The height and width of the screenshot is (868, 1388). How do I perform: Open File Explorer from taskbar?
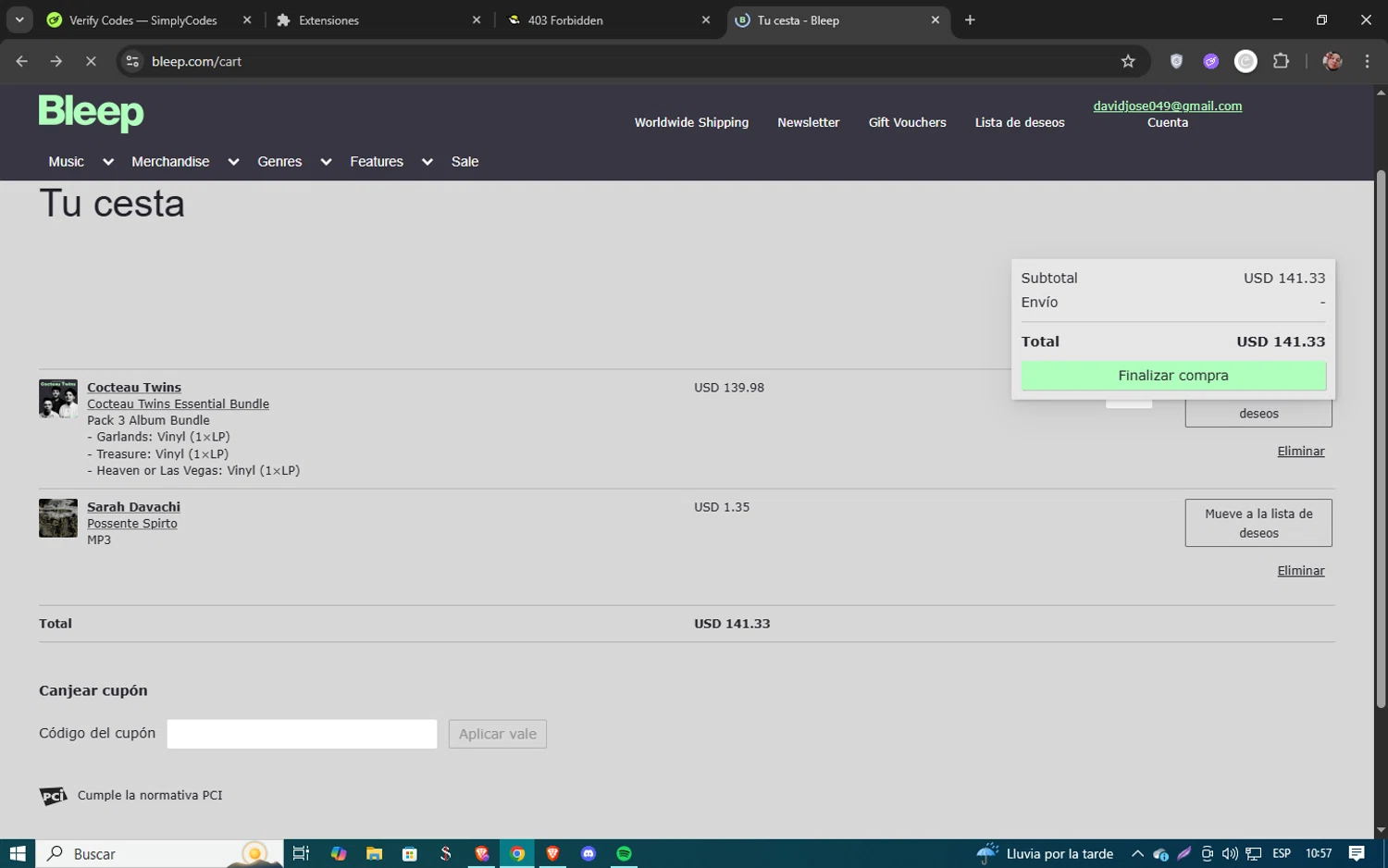click(374, 853)
